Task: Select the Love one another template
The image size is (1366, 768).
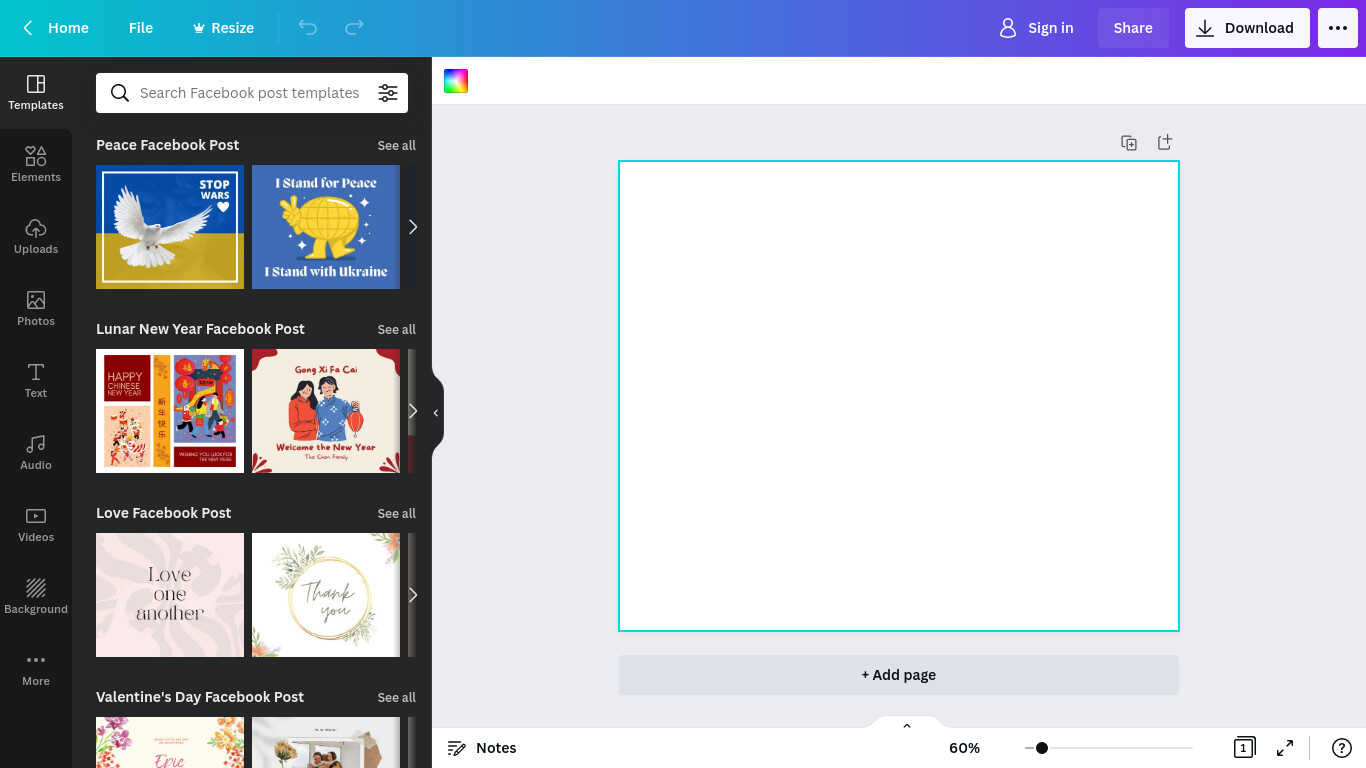Action: pyautogui.click(x=170, y=595)
